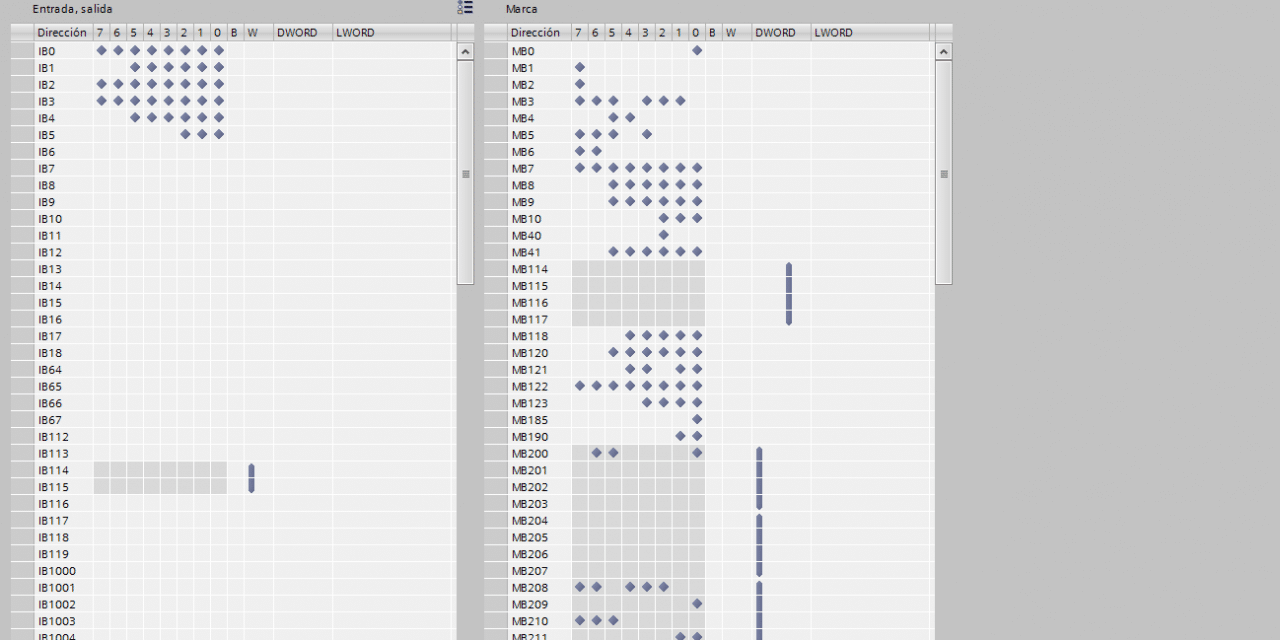Click the list options icon above the Entrada table
The width and height of the screenshot is (1280, 640).
465,8
